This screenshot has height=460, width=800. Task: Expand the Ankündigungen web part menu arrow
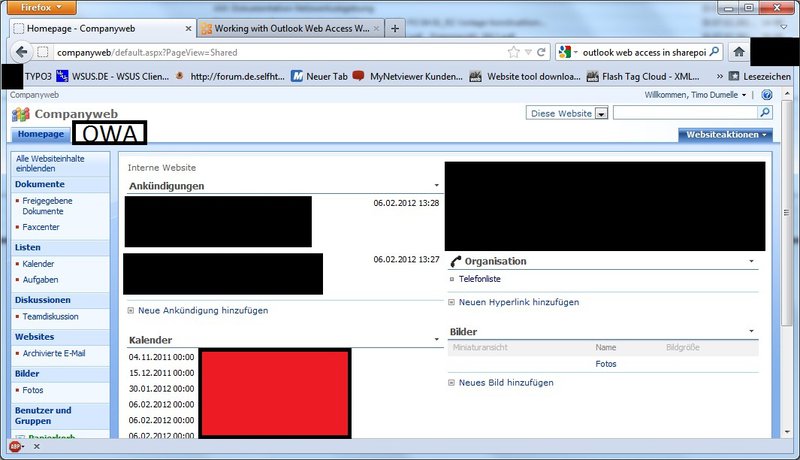(x=437, y=185)
